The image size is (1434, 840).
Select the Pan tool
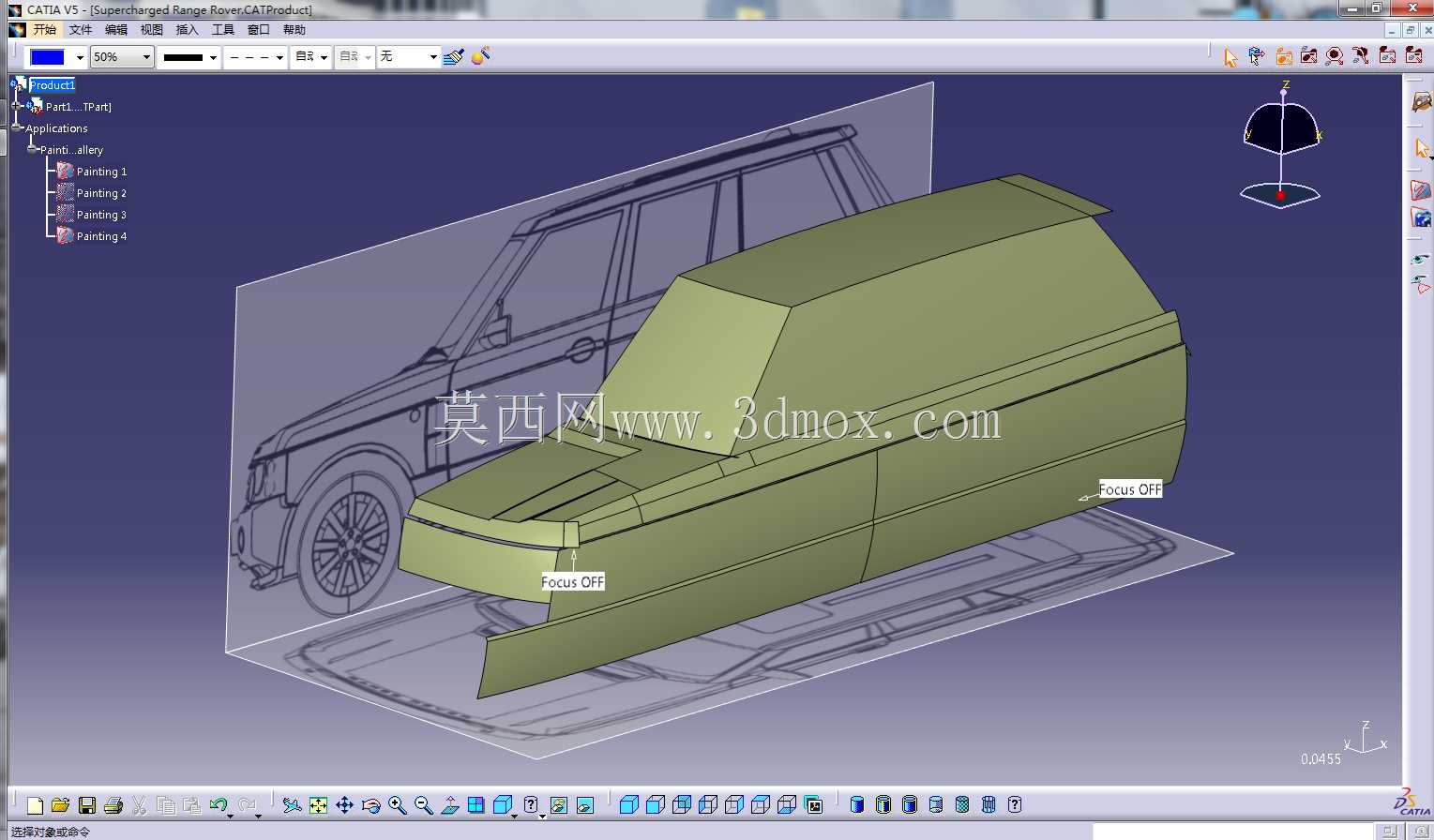point(345,805)
